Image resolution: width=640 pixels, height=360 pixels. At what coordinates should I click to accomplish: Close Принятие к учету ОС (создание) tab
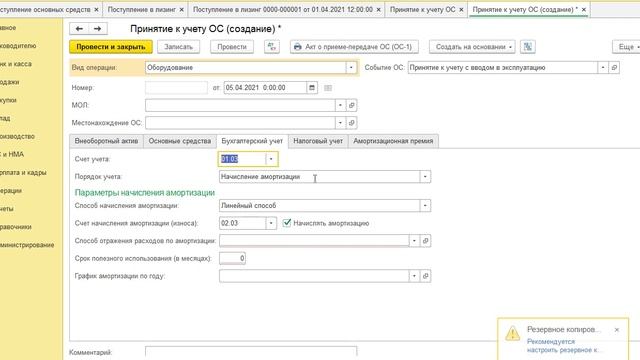pos(584,9)
